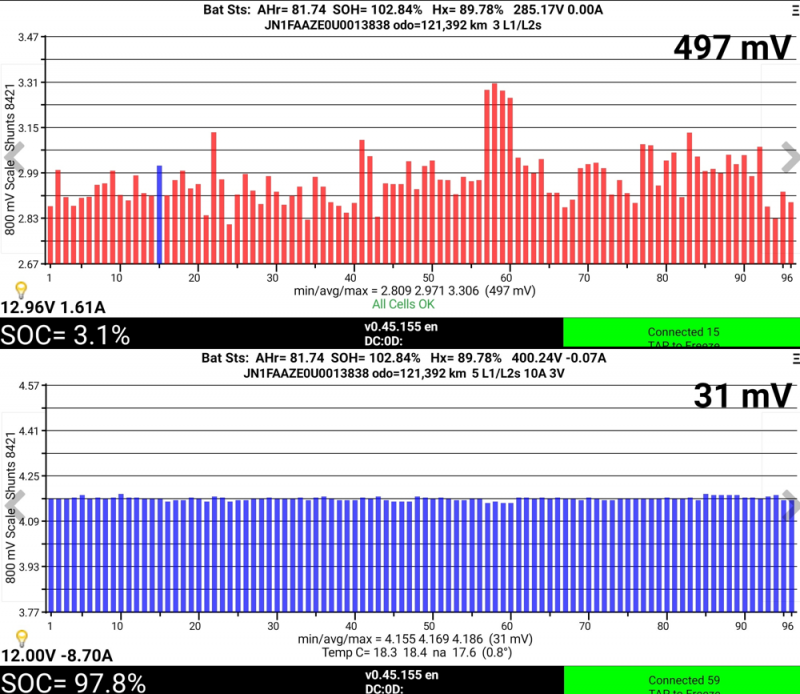Toggle the 800 mV Scale label on top chart
This screenshot has height=694, width=800.
pos(10,159)
